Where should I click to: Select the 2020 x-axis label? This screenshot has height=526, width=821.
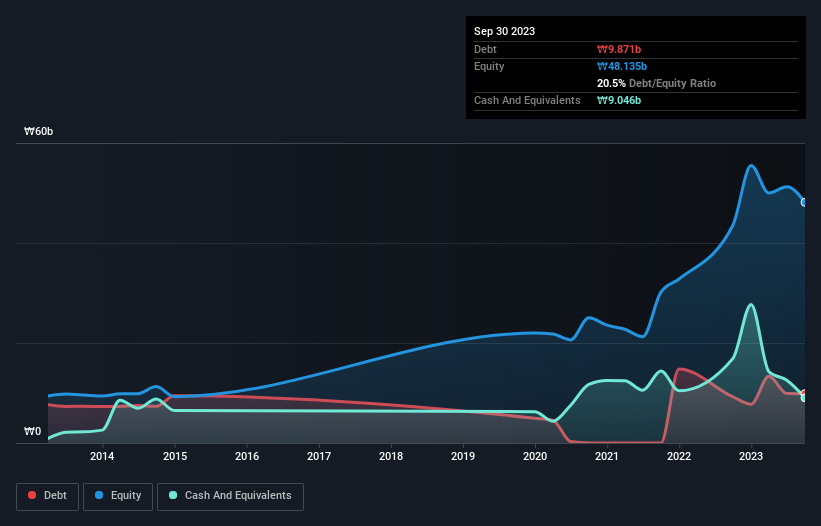coord(535,456)
